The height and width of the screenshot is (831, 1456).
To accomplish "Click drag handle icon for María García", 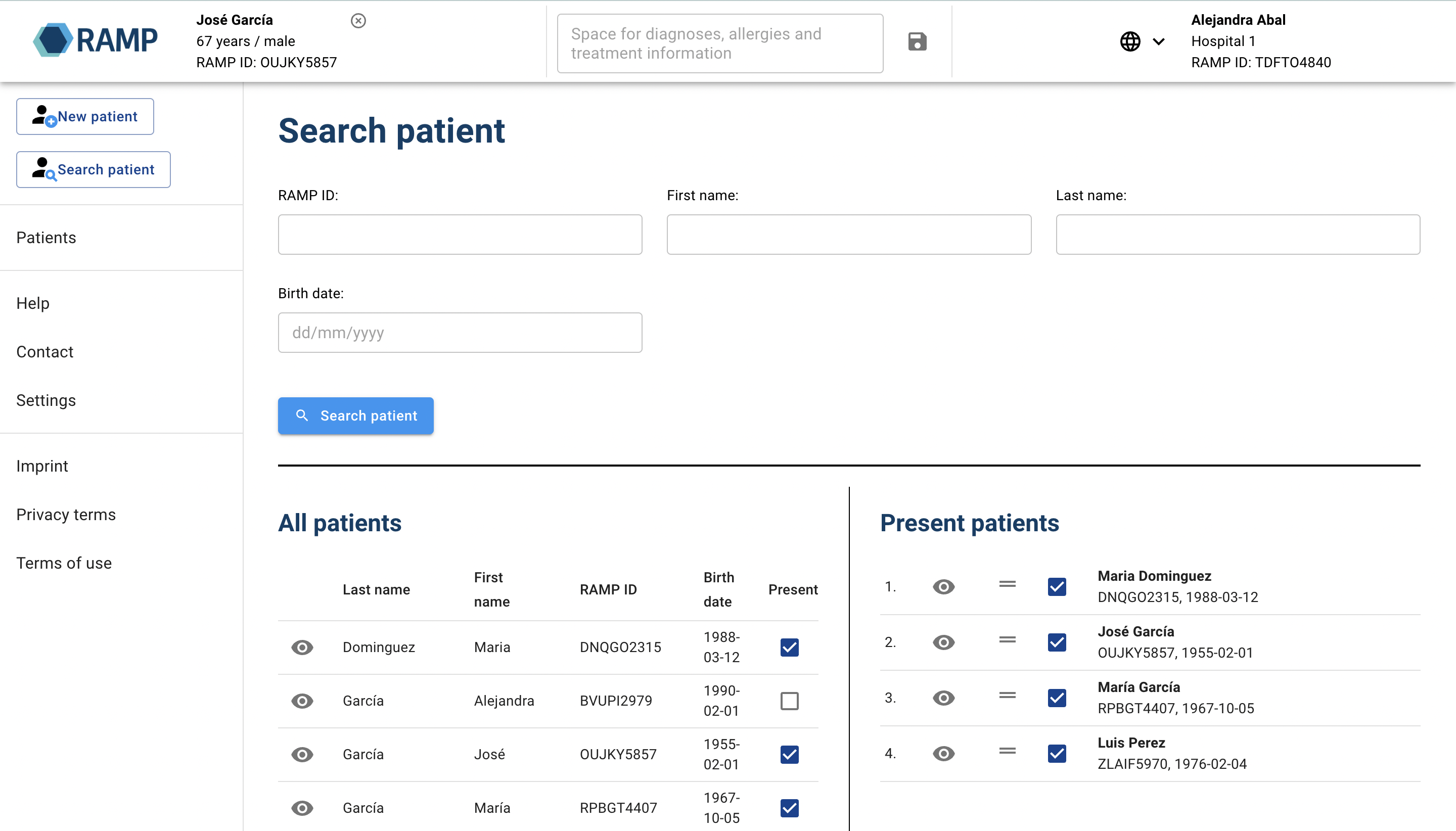I will pyautogui.click(x=1007, y=696).
